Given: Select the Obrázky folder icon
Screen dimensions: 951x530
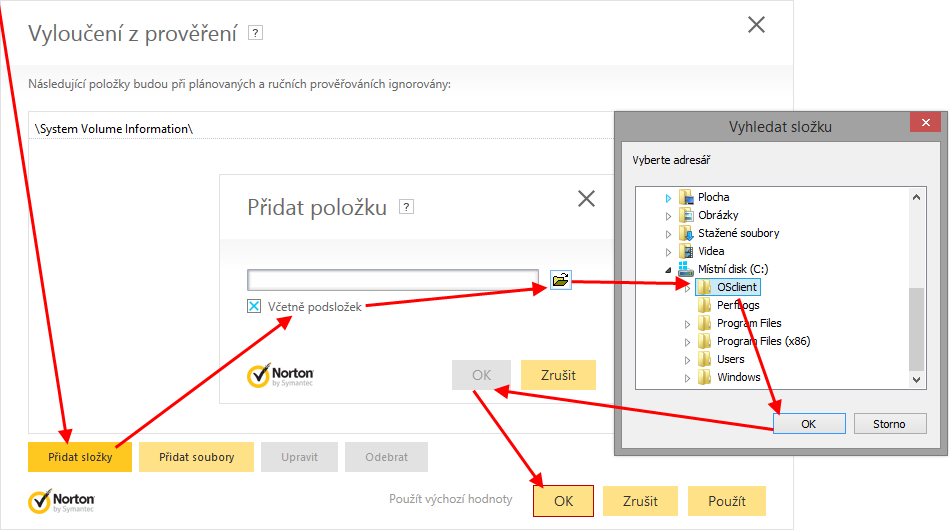Looking at the screenshot, I should 686,215.
